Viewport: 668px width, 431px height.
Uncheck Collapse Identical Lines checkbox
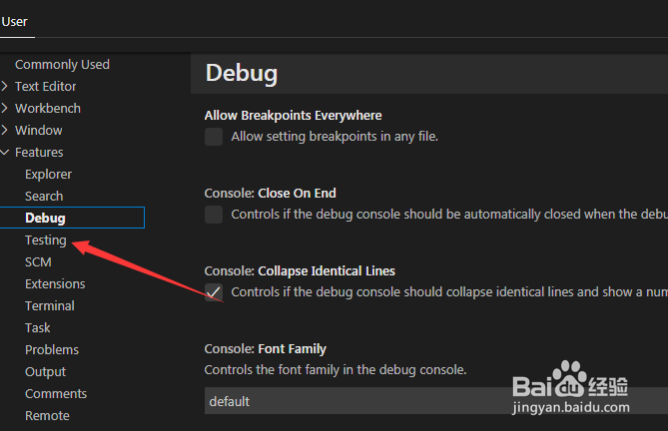214,292
